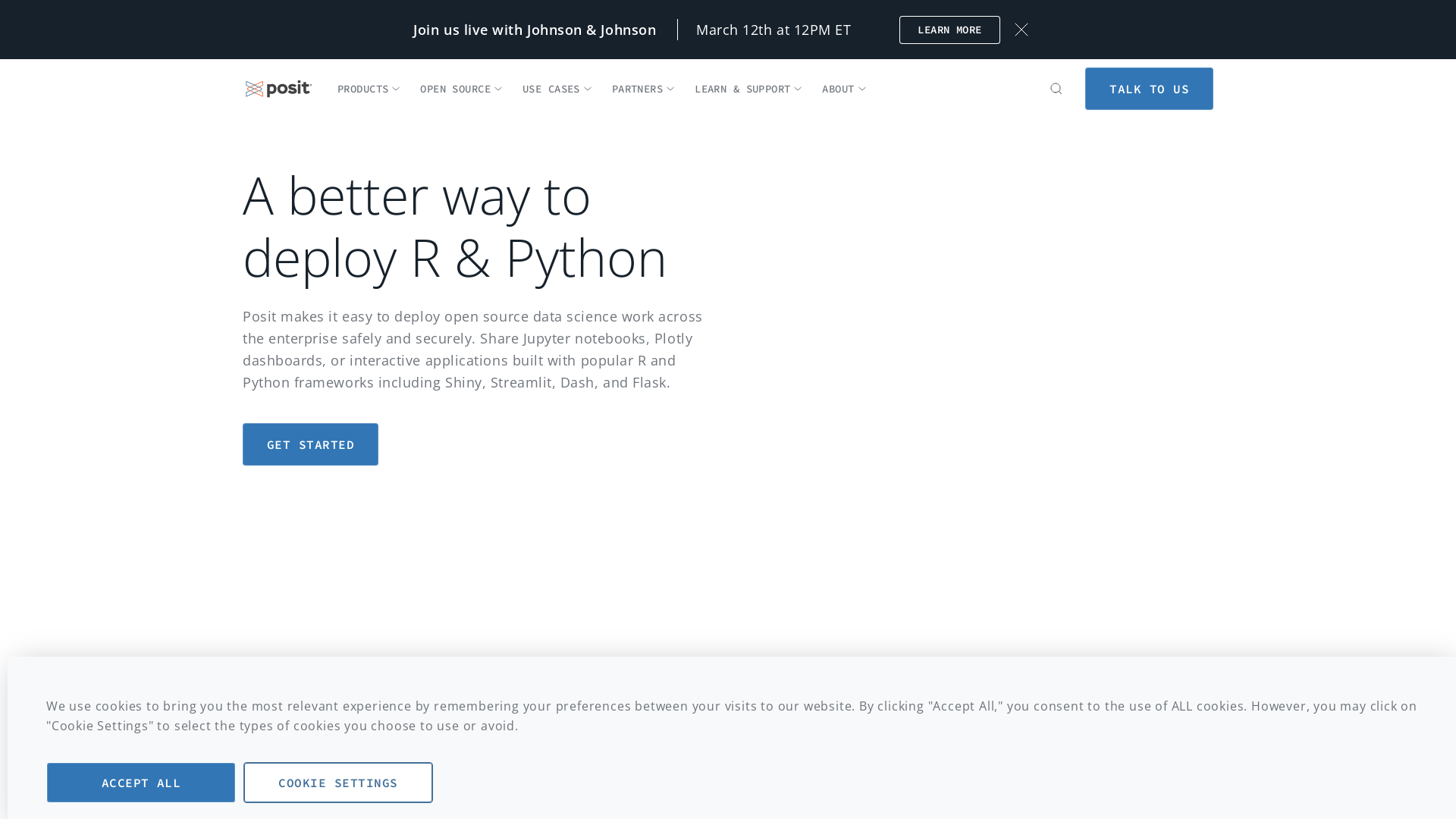Open the LEARN & SUPPORT nav item
The image size is (1456, 819).
(742, 89)
